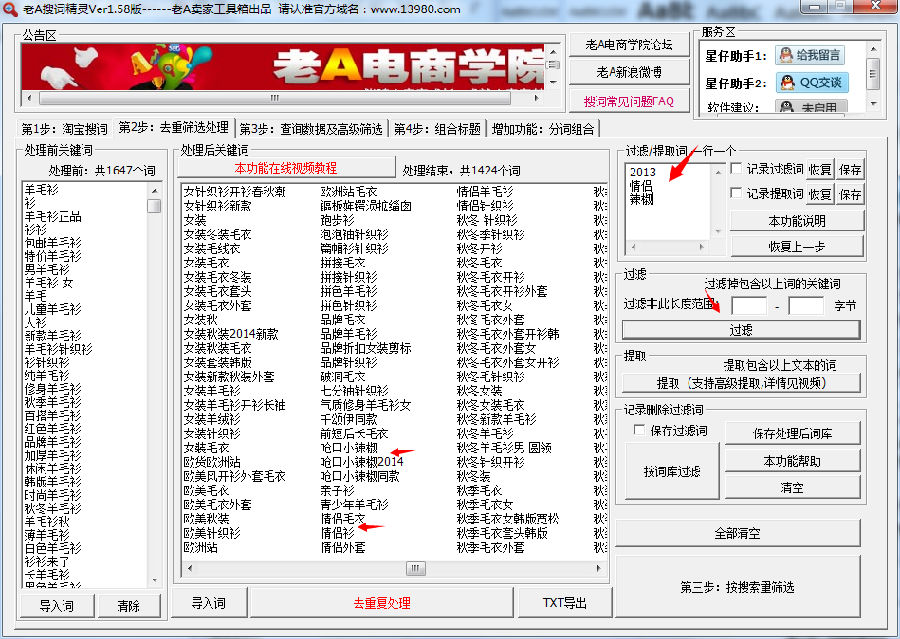Tick the 保存过滤词 checkbox
900x639 pixels.
[639, 429]
